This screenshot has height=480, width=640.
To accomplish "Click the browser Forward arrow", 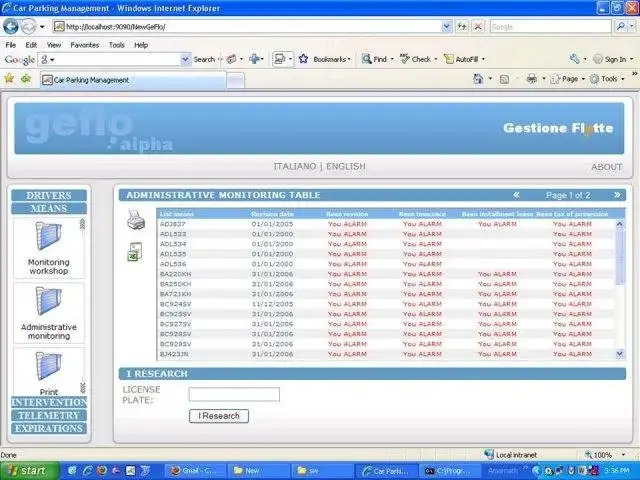I will [29, 27].
